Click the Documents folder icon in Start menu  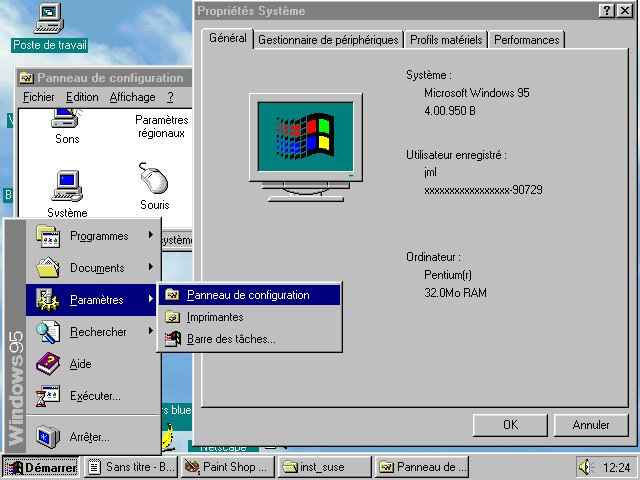(48, 267)
